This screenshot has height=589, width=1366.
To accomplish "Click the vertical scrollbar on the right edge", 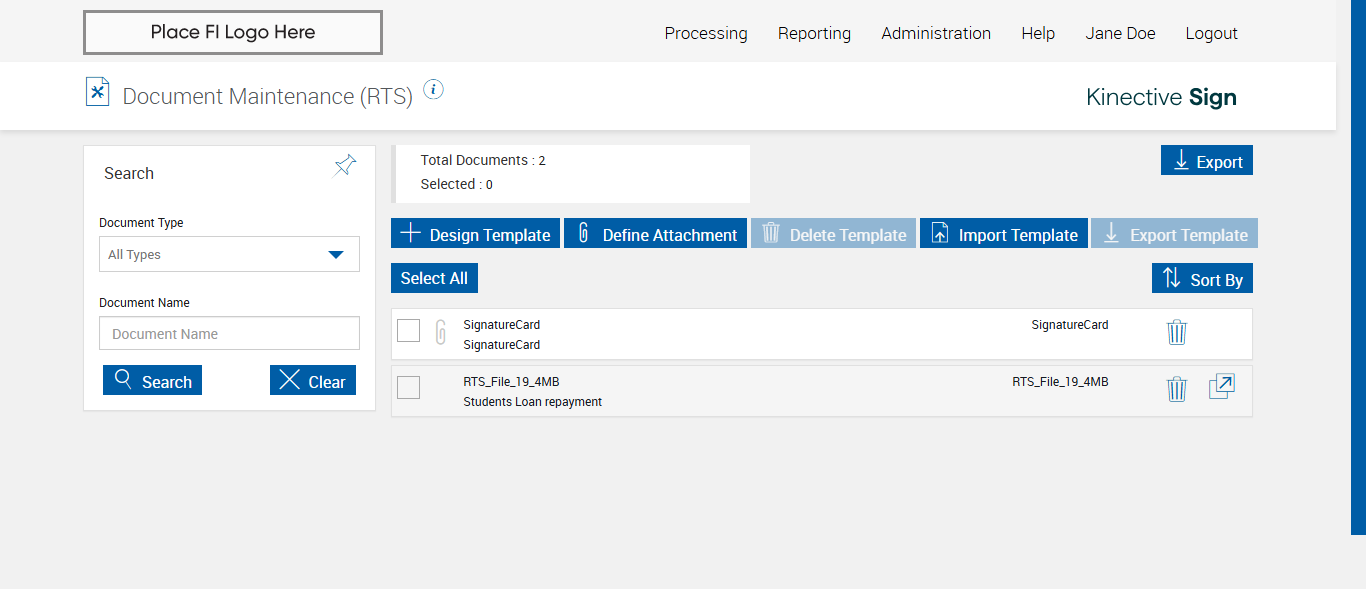I will tap(1358, 267).
